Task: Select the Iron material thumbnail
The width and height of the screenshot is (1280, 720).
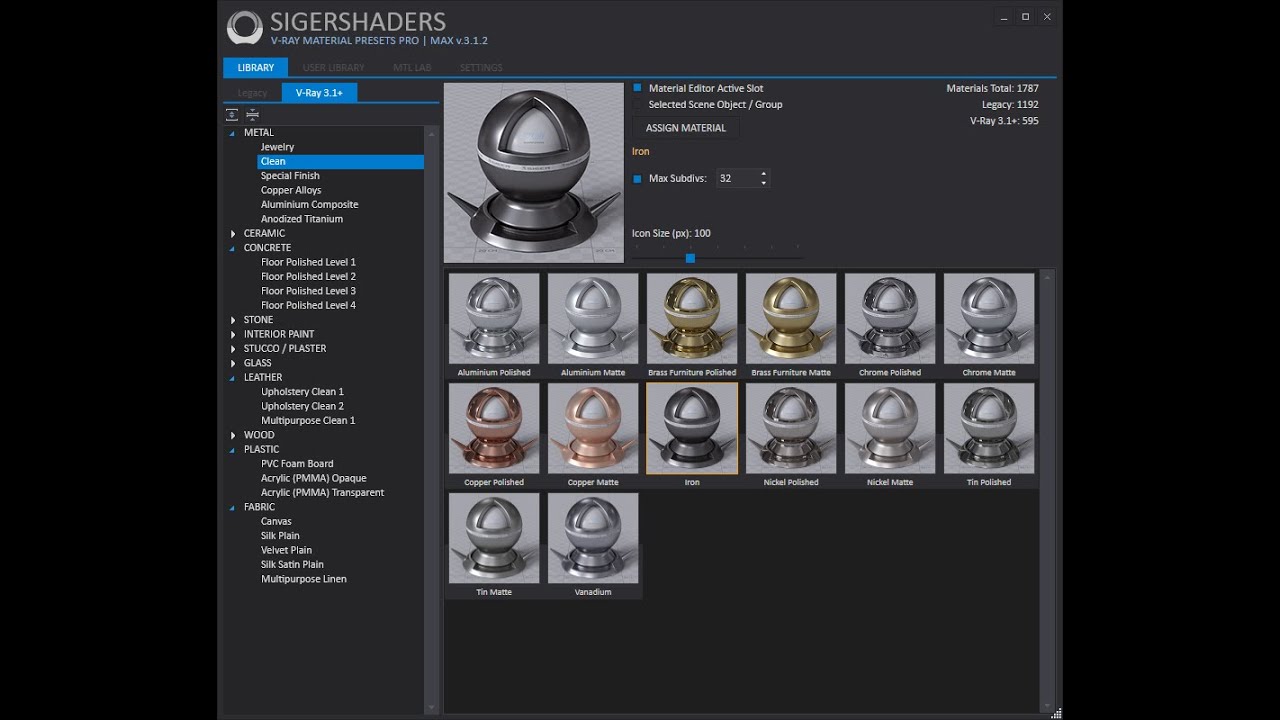Action: pos(692,428)
